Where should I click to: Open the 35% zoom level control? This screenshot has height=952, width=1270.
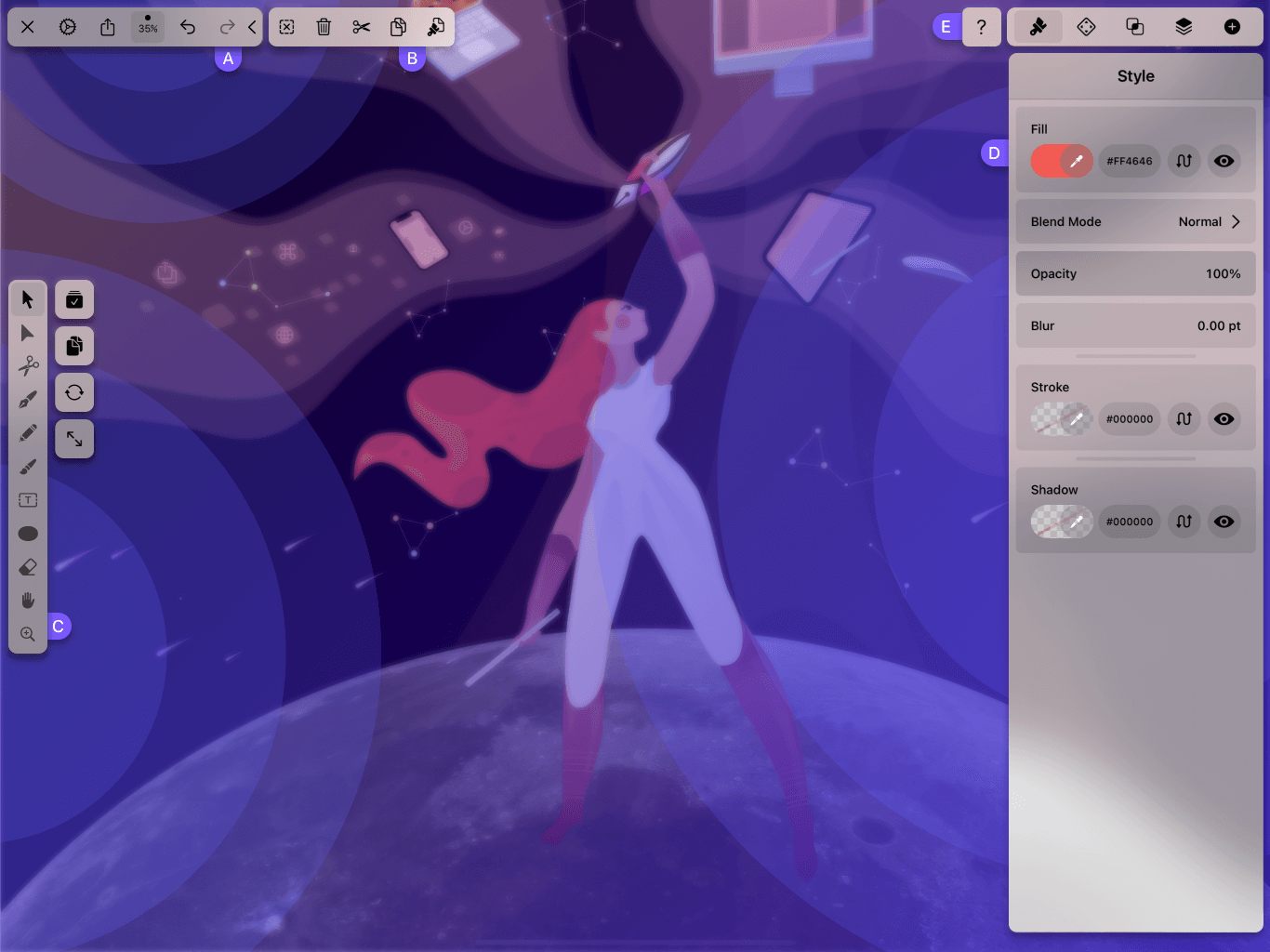[148, 27]
